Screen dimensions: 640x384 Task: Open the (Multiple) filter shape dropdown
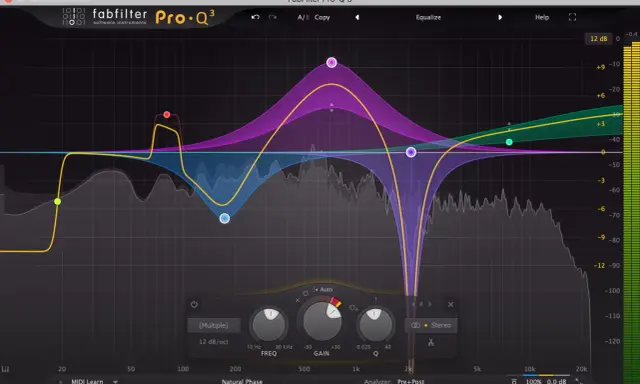(214, 325)
